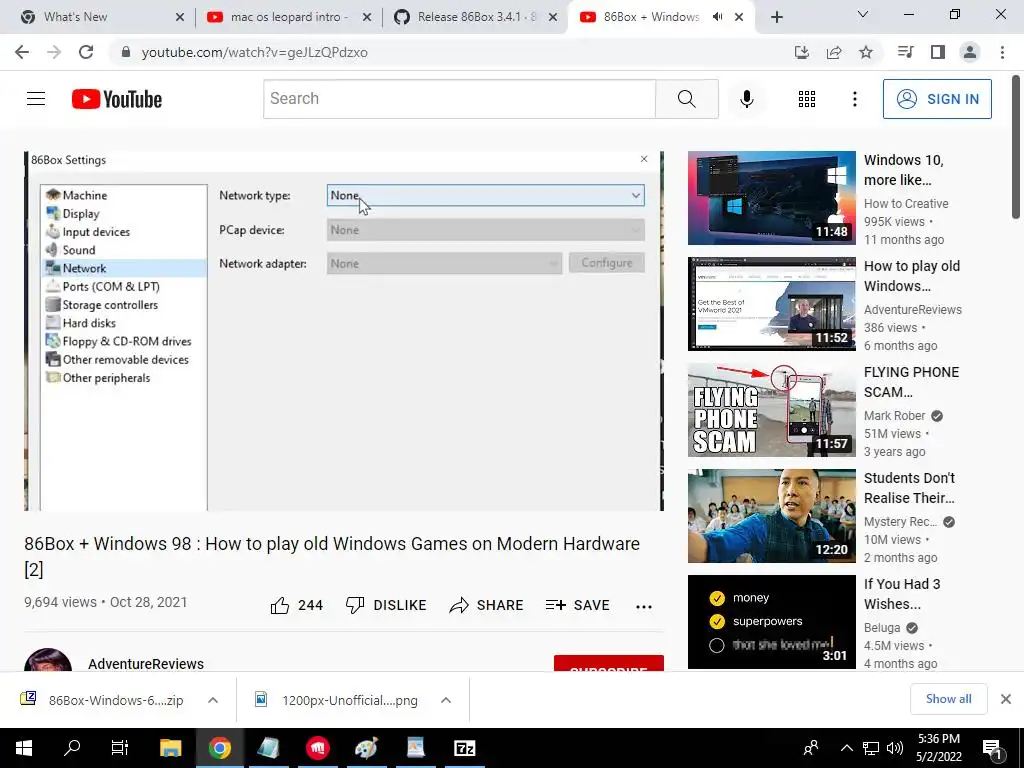Open the 86Box zip download options arrow

[x=213, y=700]
